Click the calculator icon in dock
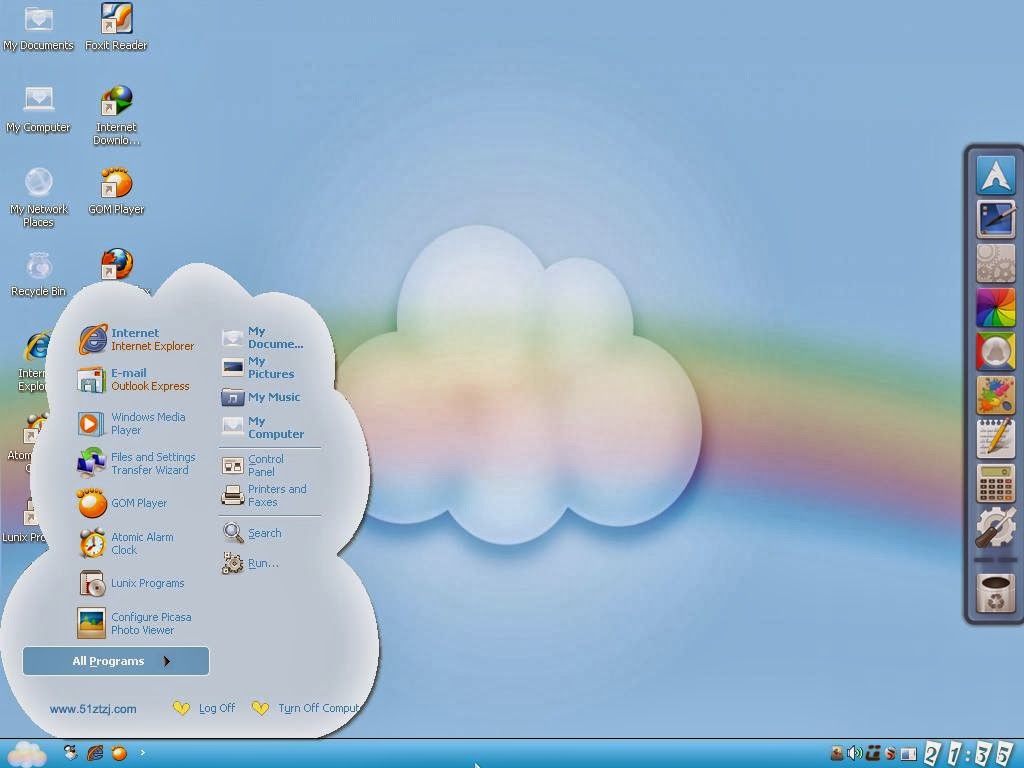Image resolution: width=1024 pixels, height=768 pixels. pyautogui.click(x=995, y=483)
